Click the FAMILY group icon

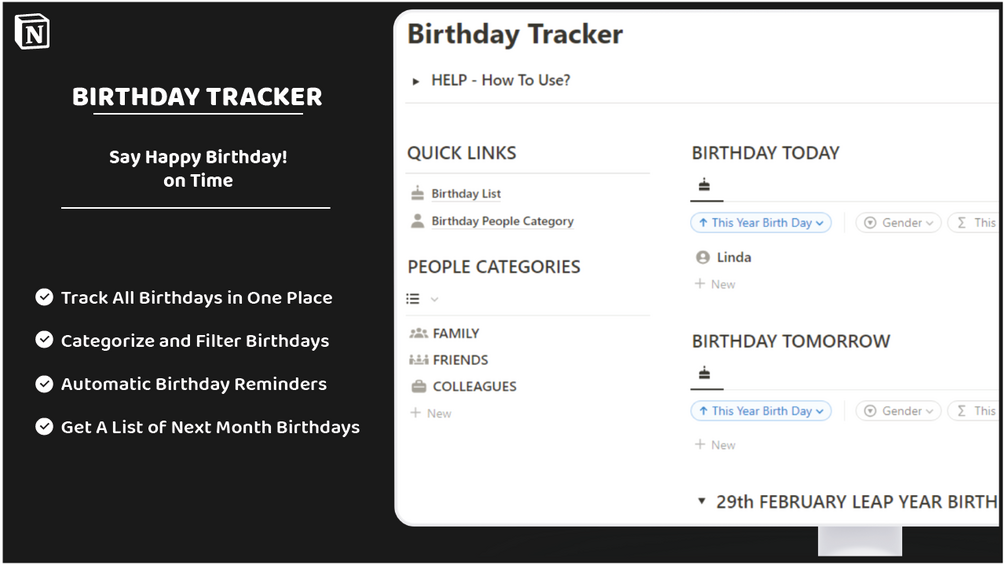pos(419,333)
